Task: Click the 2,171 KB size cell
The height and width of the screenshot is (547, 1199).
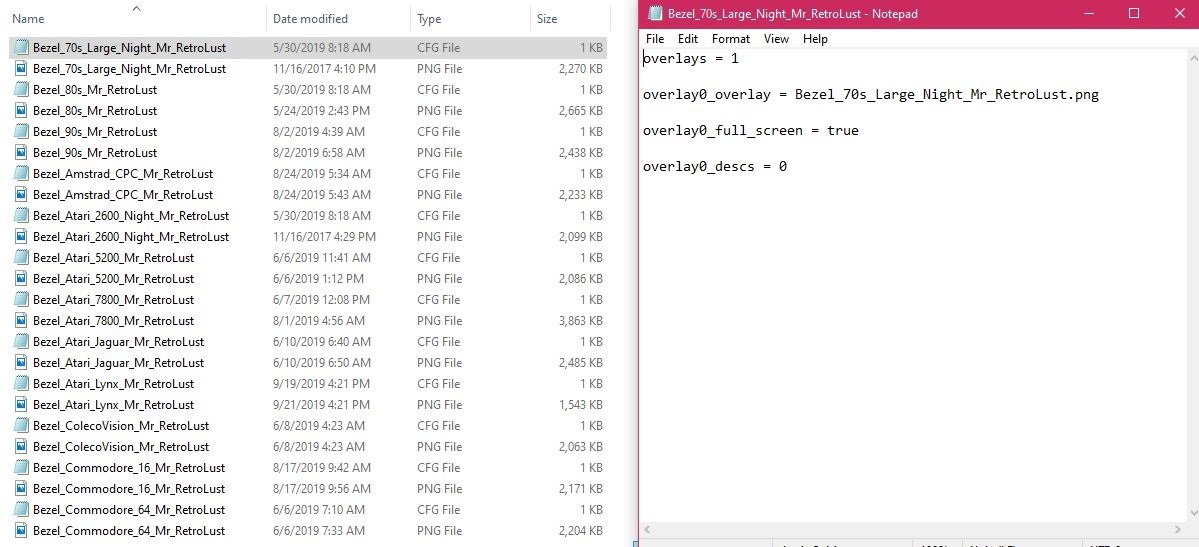Action: [x=580, y=489]
